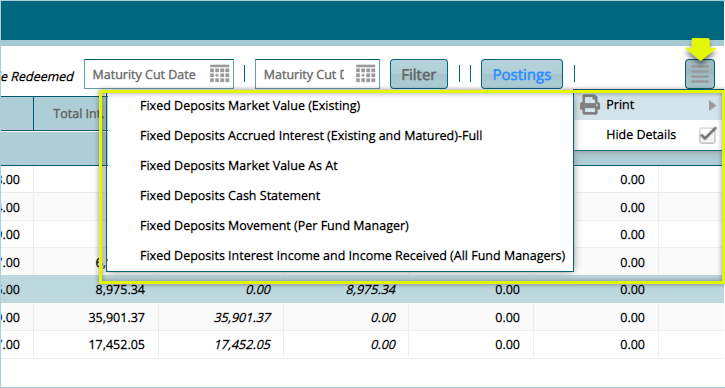Select Fixed Deposits Market Value As At

coord(239,166)
